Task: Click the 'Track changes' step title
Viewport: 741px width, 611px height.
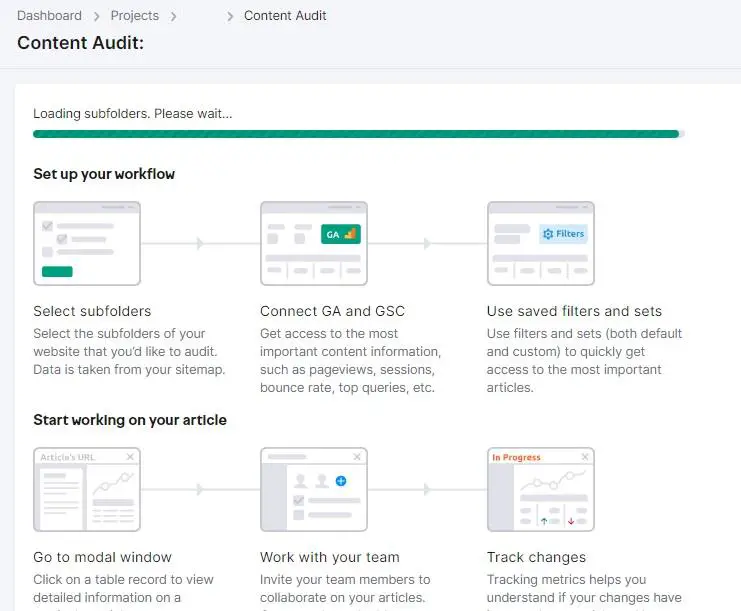Action: coord(536,557)
